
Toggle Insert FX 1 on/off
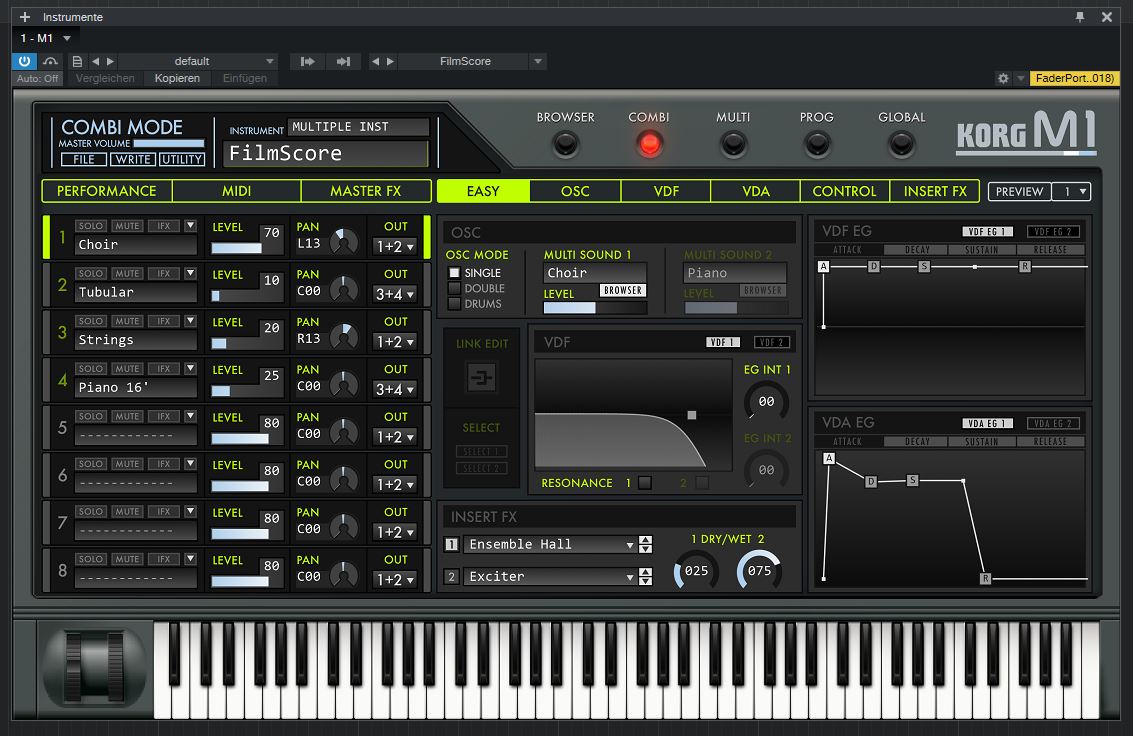(452, 545)
